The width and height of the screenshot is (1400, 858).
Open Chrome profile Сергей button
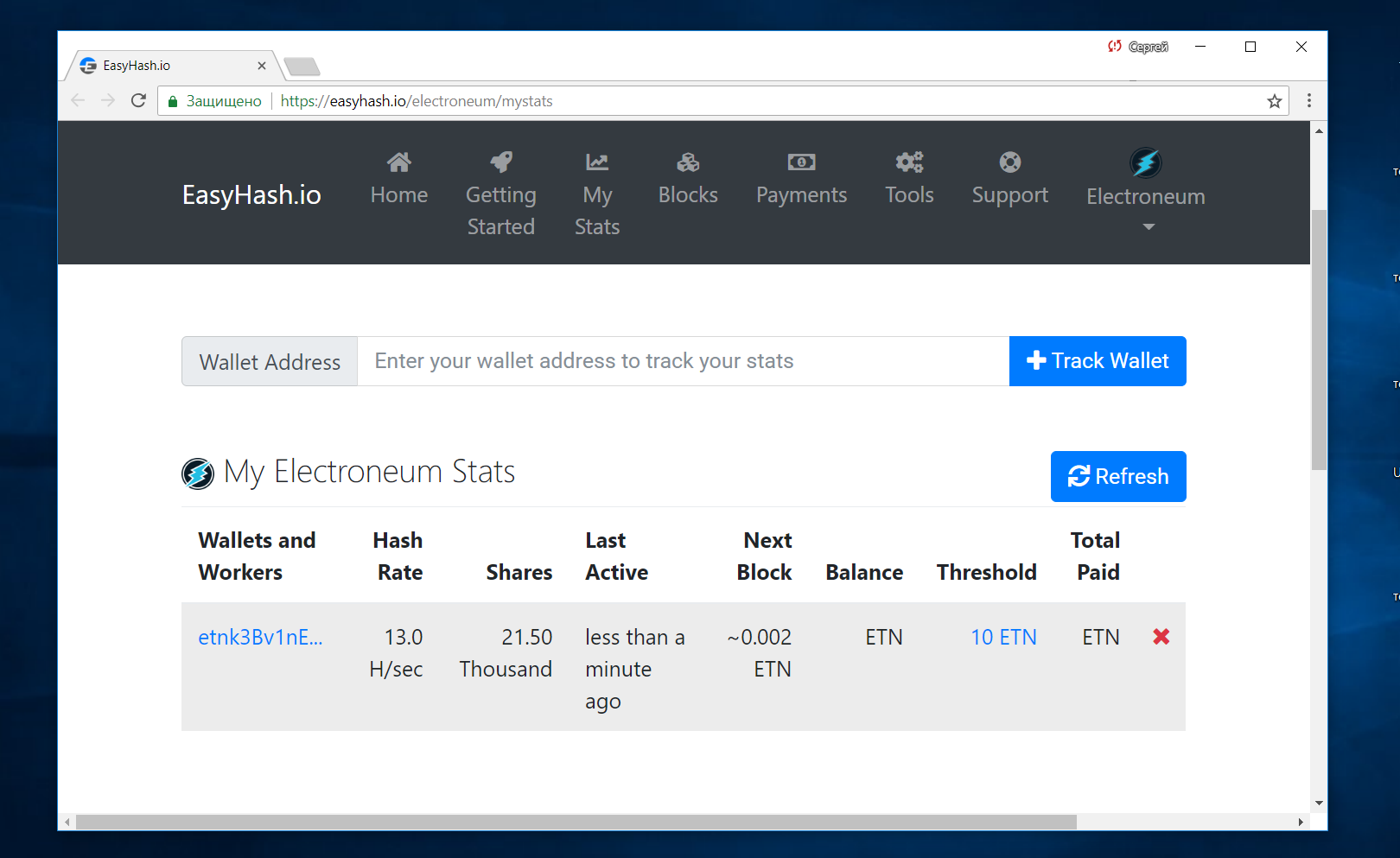[1138, 47]
